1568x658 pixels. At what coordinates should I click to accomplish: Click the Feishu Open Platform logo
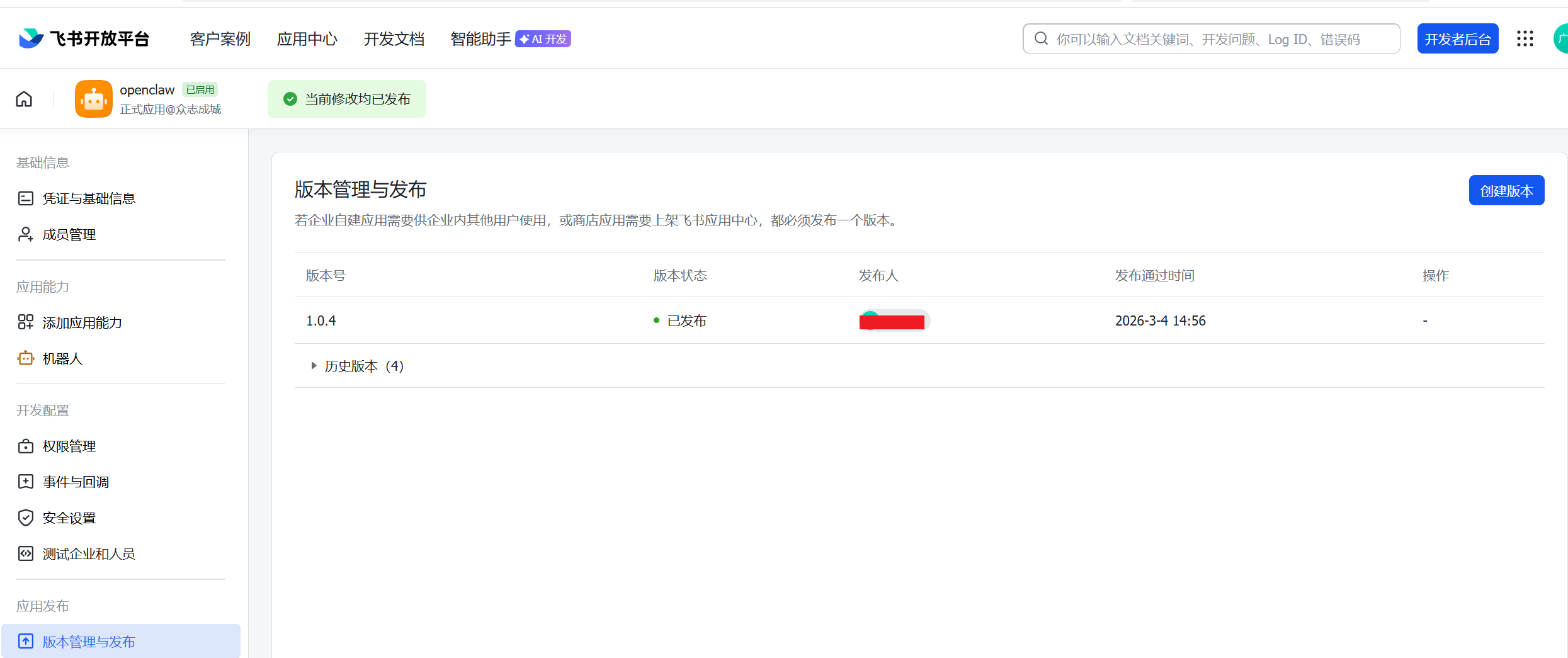84,39
